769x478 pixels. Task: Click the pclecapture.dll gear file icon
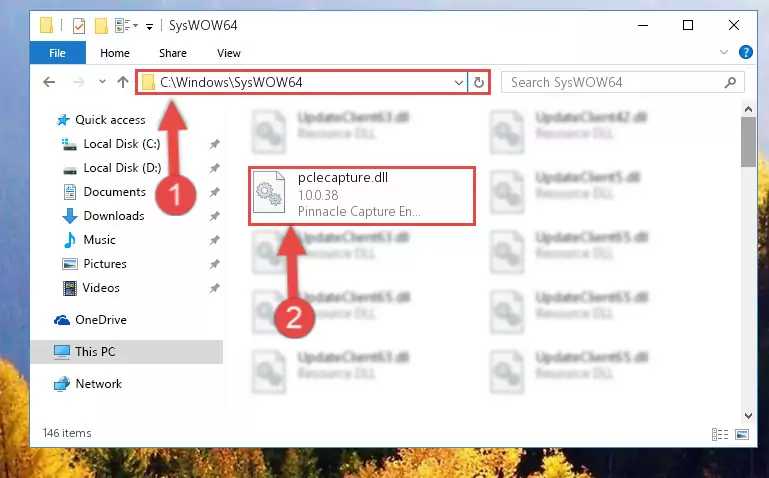pos(269,192)
